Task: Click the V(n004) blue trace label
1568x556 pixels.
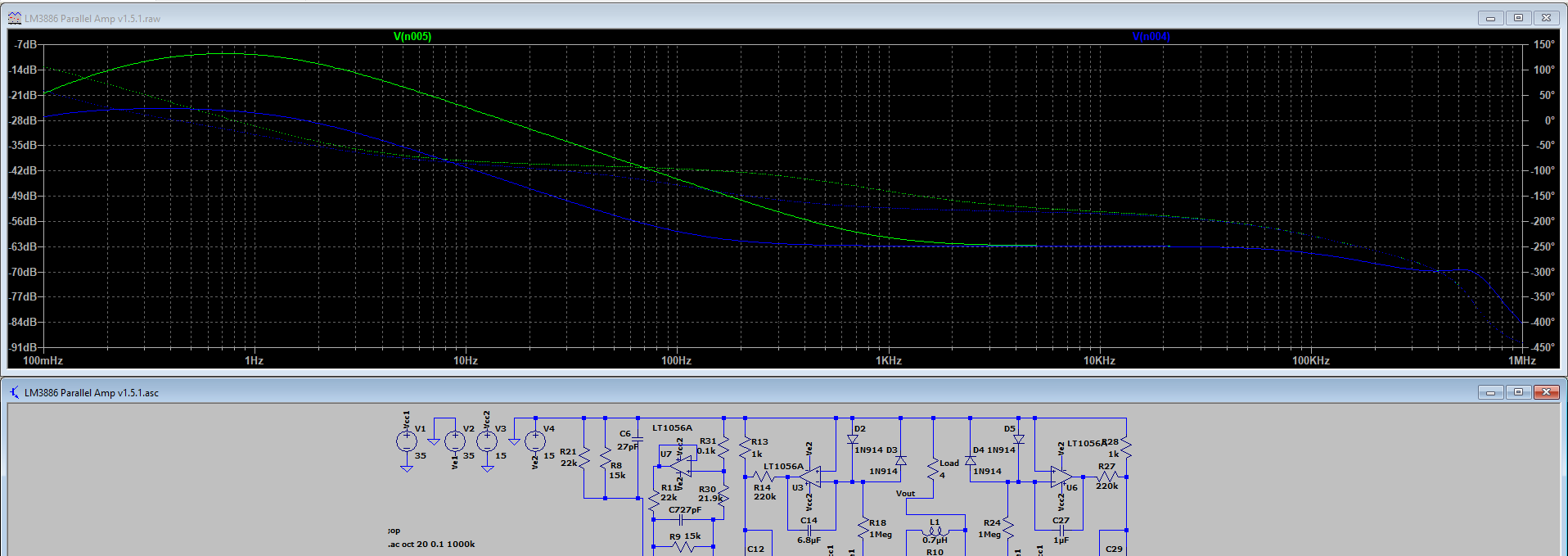Action: click(x=1151, y=36)
